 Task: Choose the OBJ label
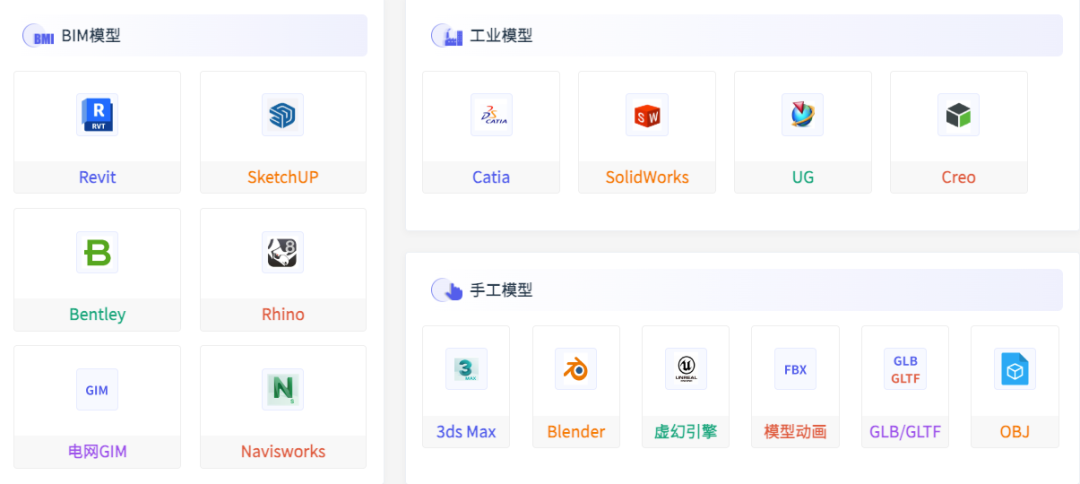pos(1015,432)
